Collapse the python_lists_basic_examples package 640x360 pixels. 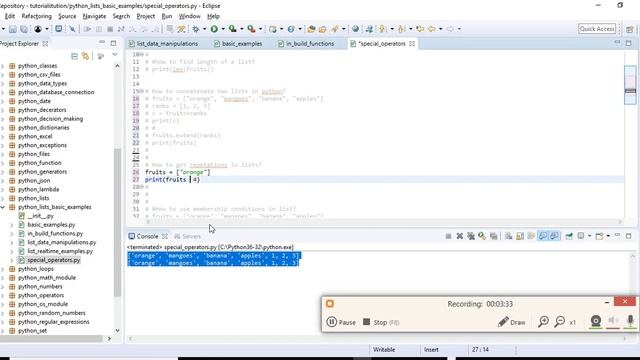[x=2, y=207]
